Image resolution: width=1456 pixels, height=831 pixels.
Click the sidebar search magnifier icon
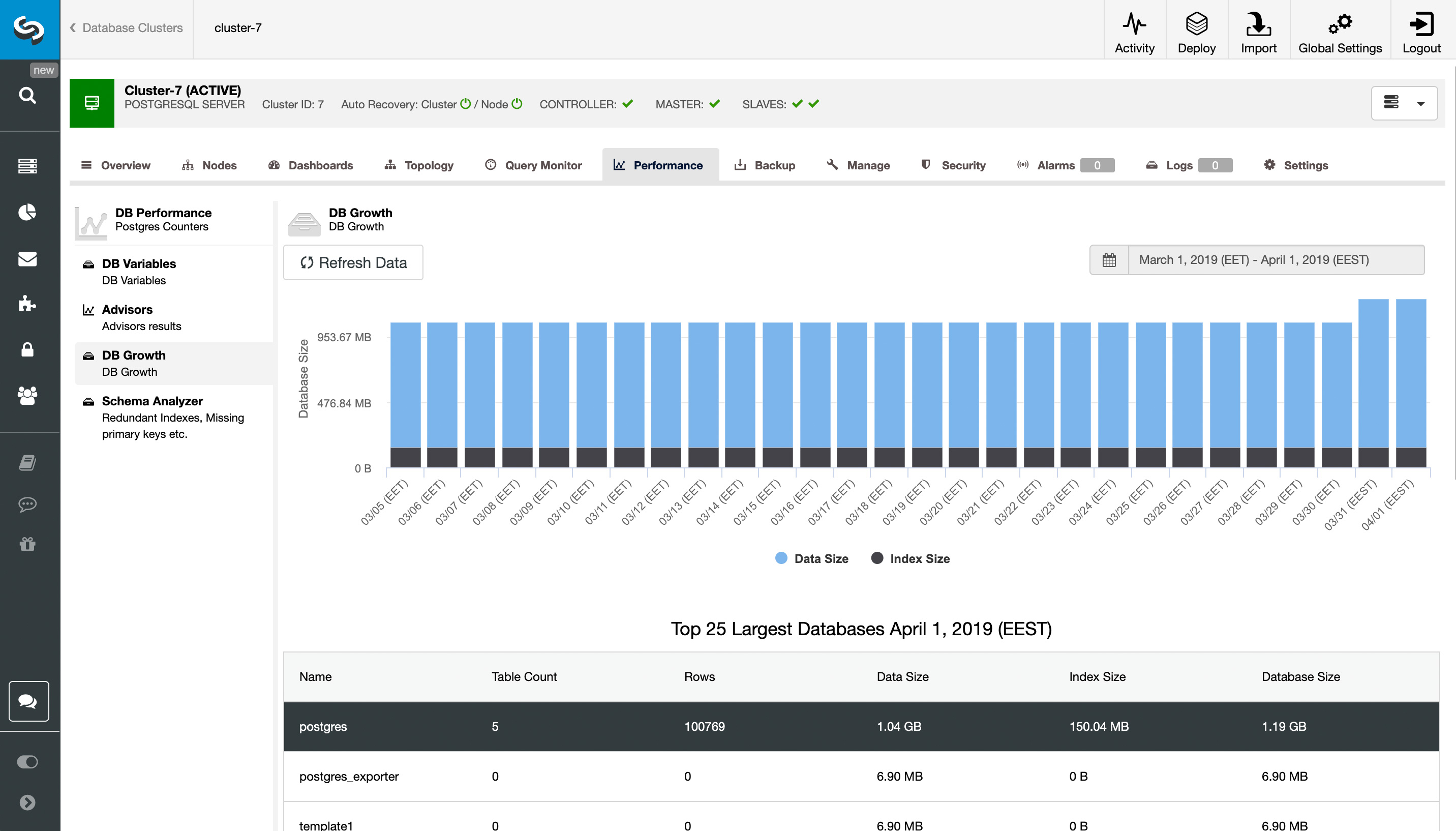click(27, 95)
